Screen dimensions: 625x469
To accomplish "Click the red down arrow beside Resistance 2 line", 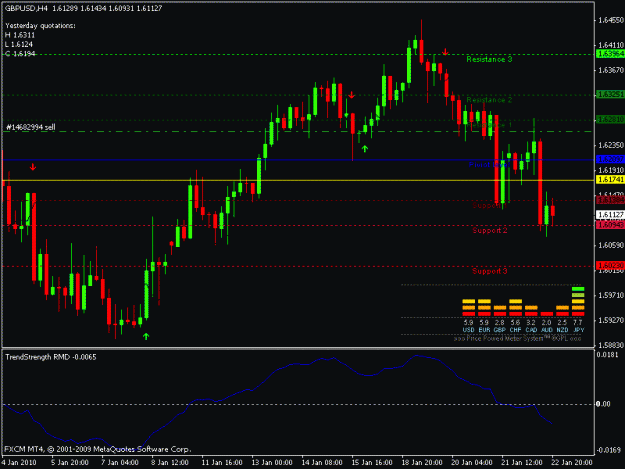I will point(352,95).
